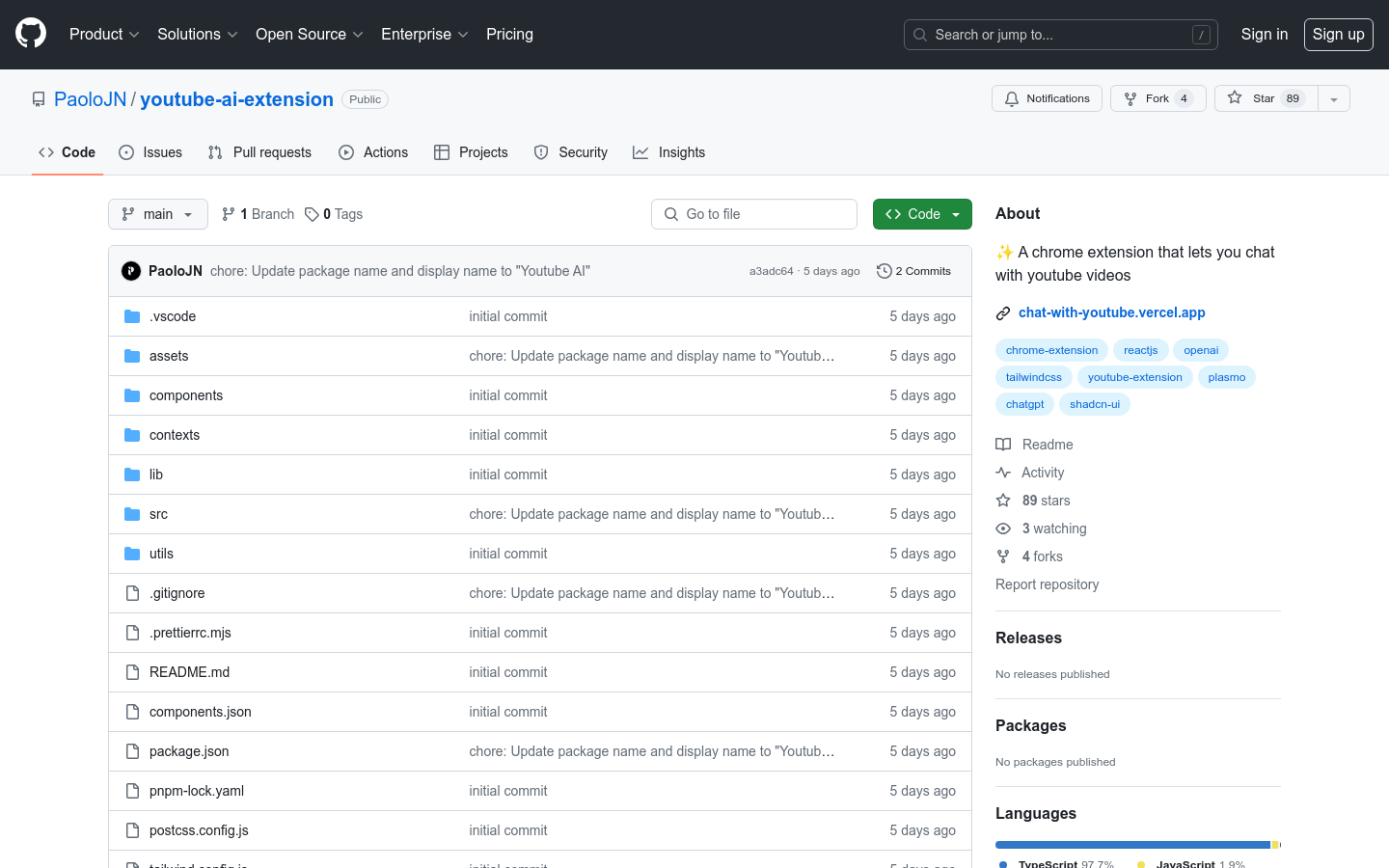Open the chat-with-youtube.vercel.app link
Screen dimensions: 1389x868
point(1112,312)
